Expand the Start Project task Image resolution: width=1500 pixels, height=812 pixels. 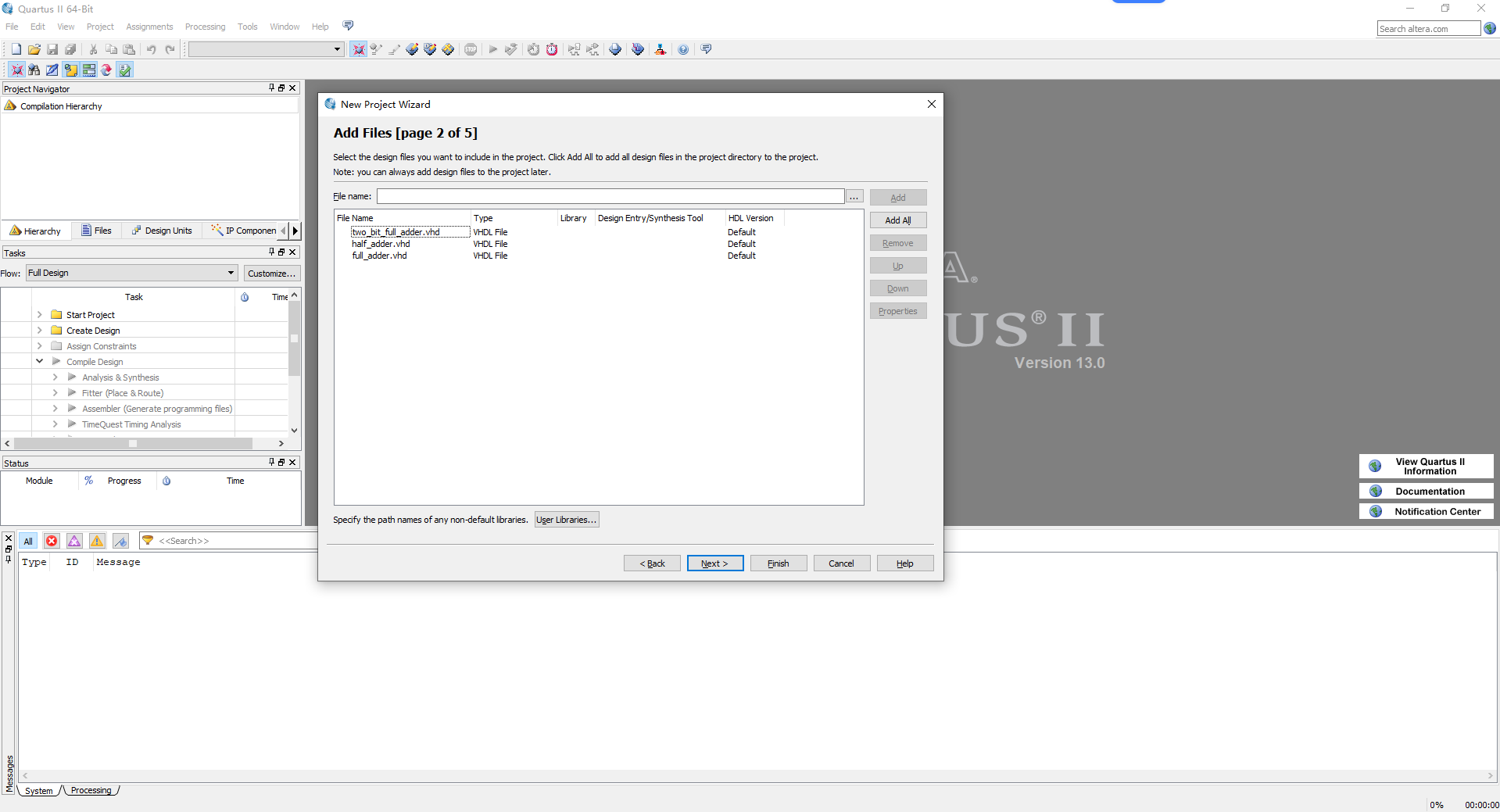click(40, 315)
